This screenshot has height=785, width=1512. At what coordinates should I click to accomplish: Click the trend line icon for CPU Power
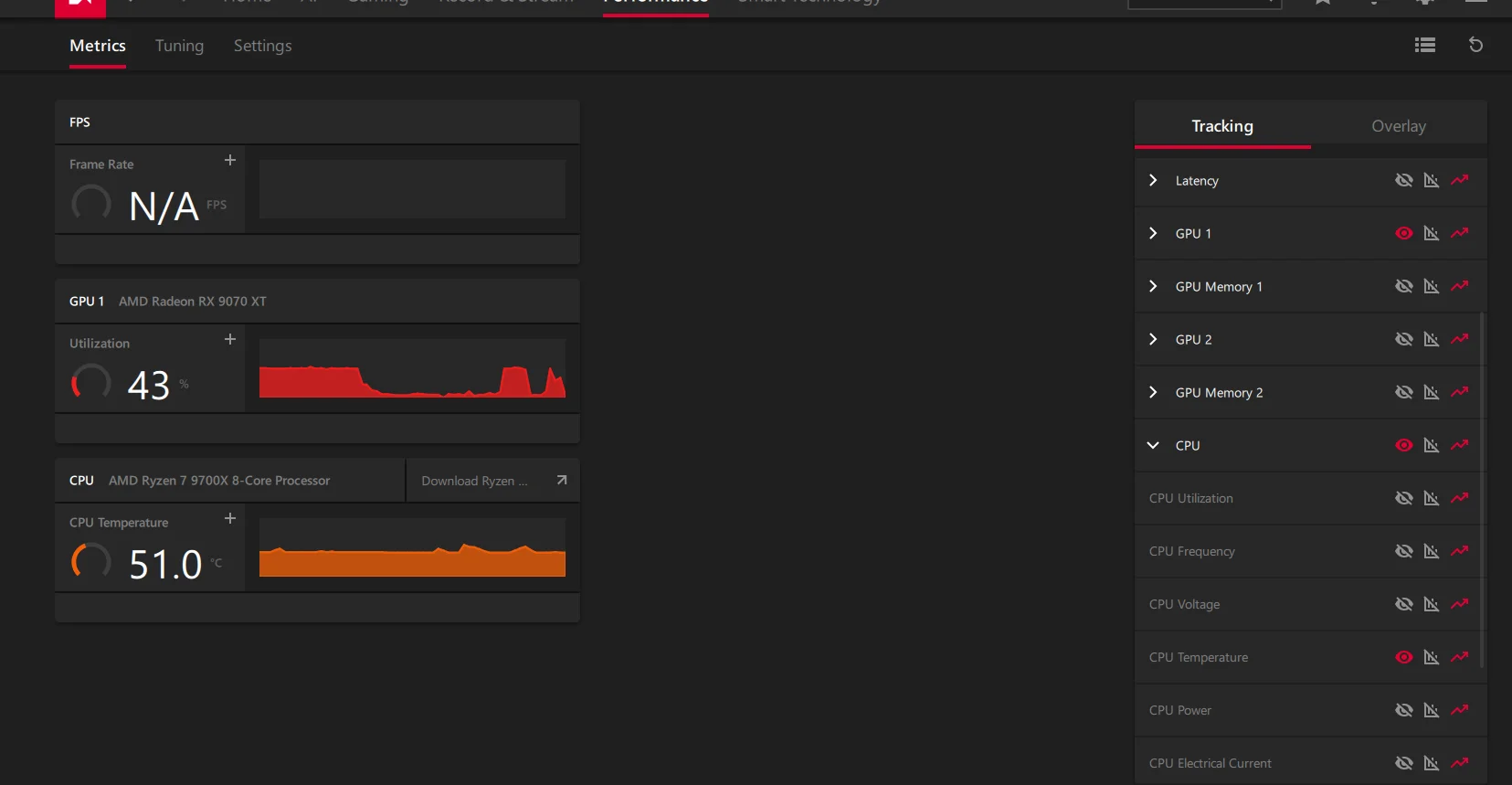[1460, 710]
